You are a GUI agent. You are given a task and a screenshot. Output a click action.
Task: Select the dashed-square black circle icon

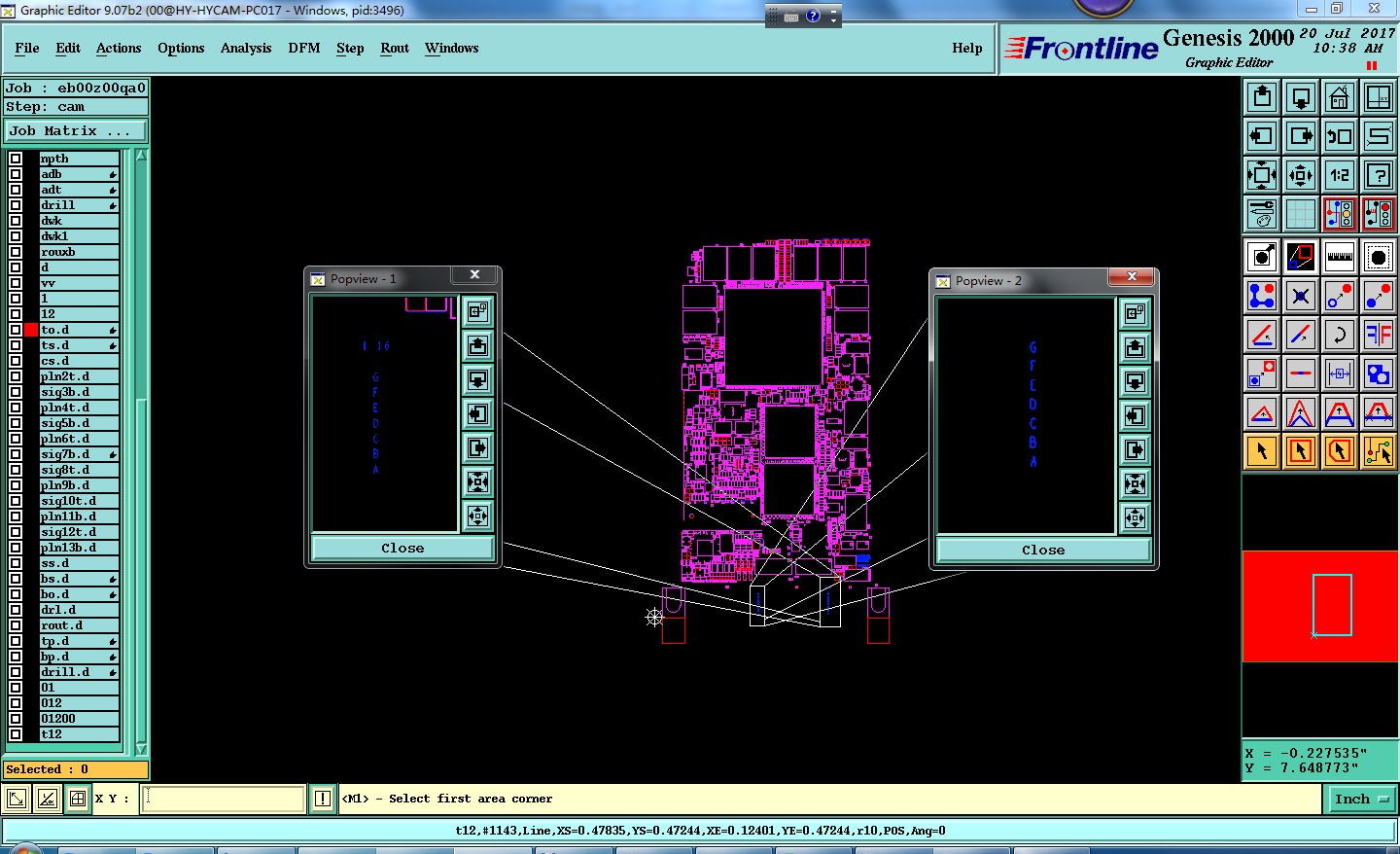tap(1379, 257)
